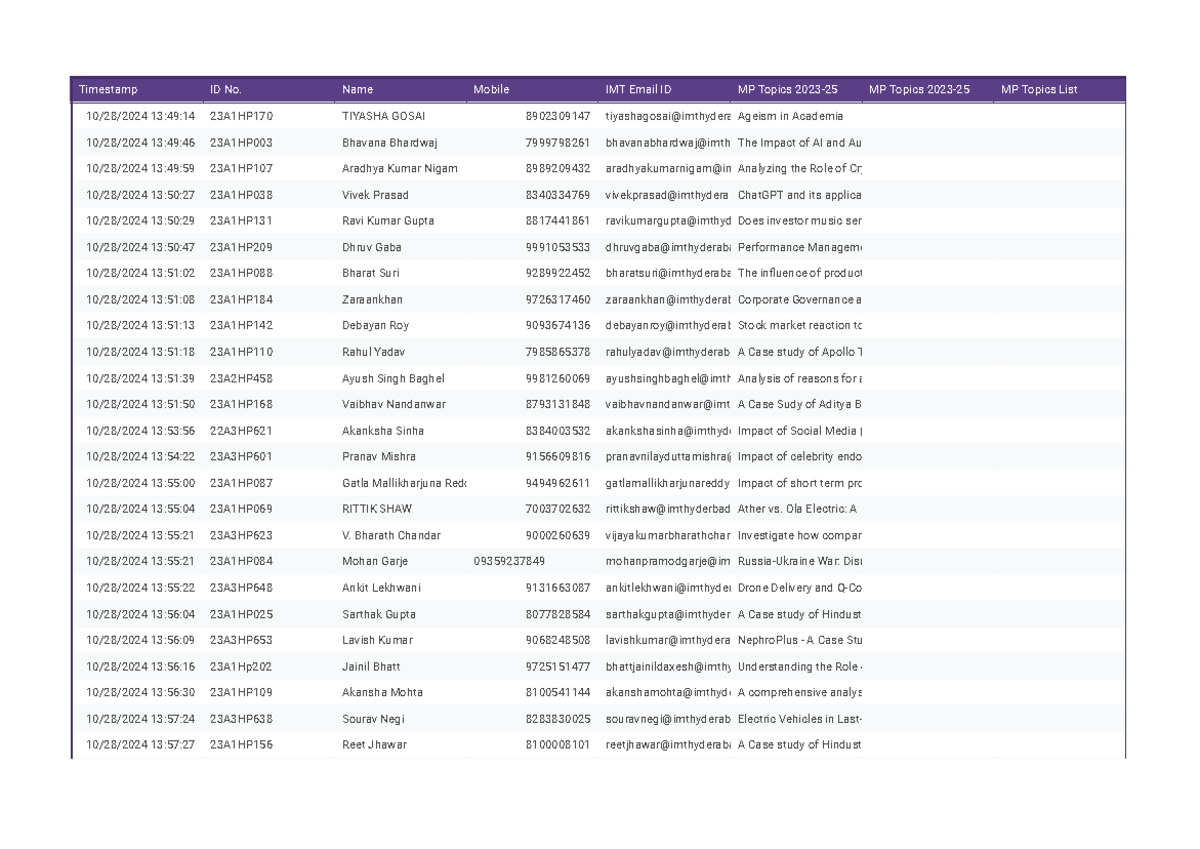Select timestamp 10/28/2024 13:50:47
Image resolution: width=1200 pixels, height=849 pixels.
click(140, 247)
